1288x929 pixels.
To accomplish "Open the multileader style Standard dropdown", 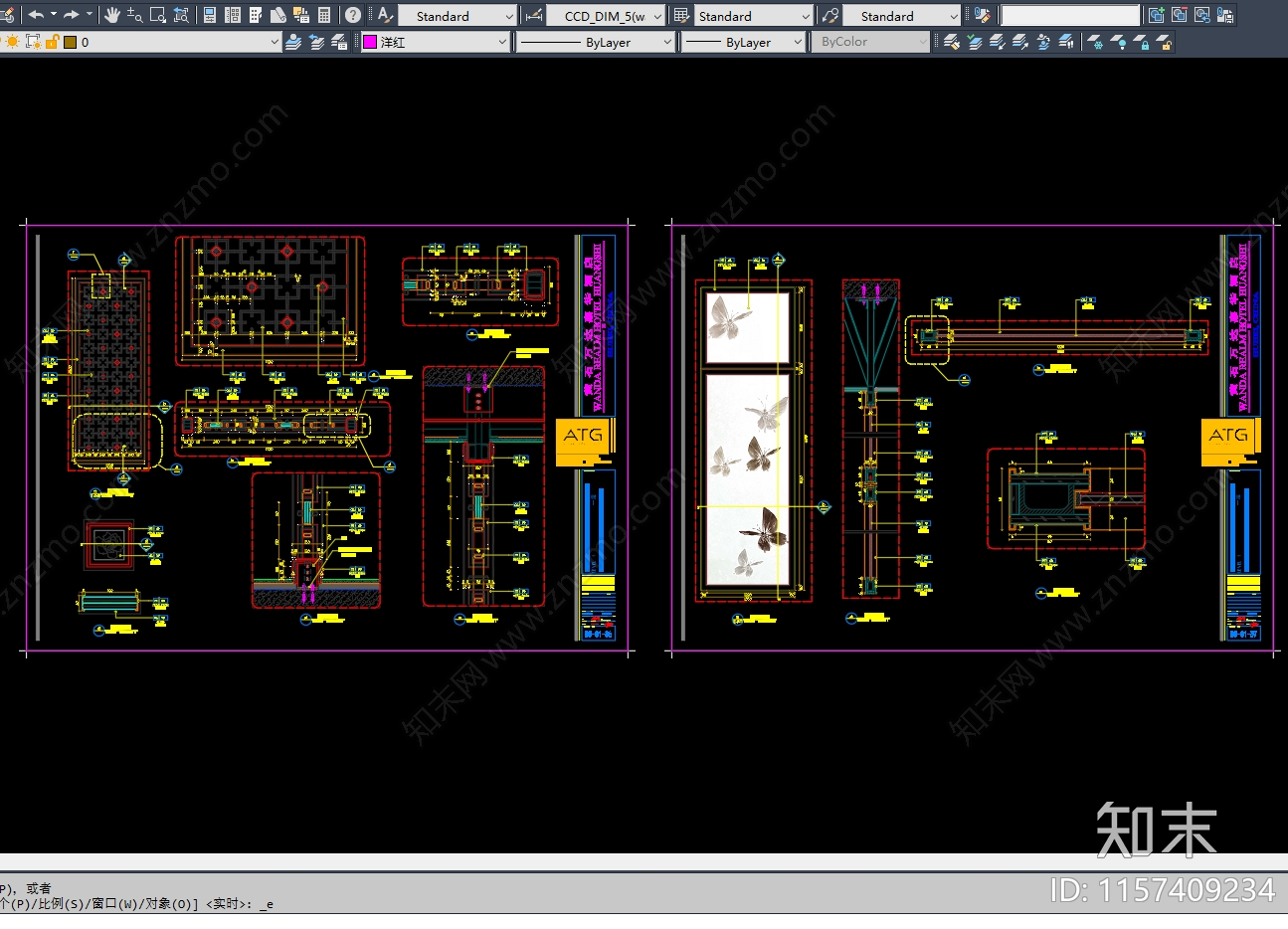I will click(x=902, y=16).
